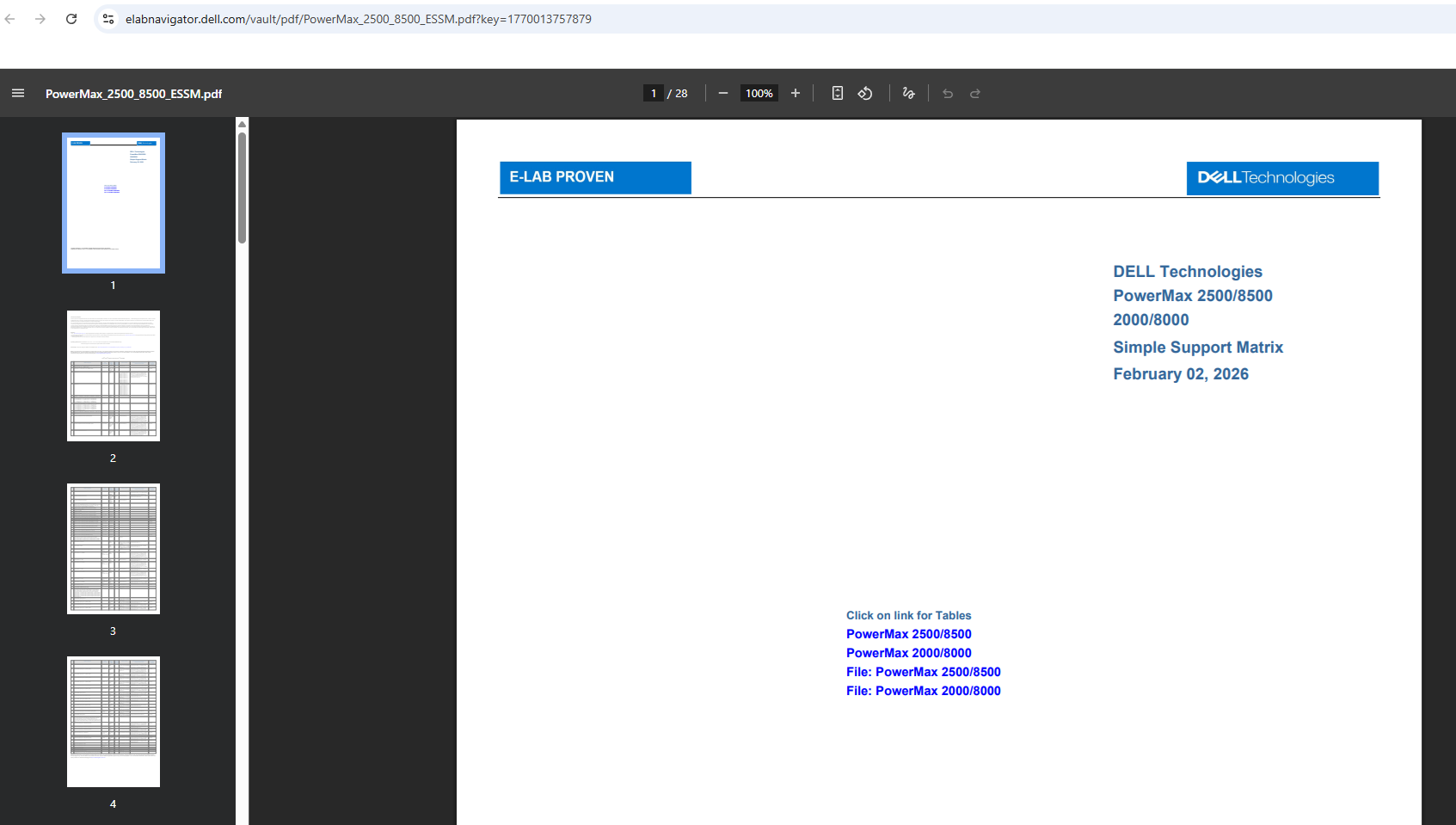This screenshot has width=1456, height=825.
Task: Zoom out on the PDF document
Action: pos(723,93)
